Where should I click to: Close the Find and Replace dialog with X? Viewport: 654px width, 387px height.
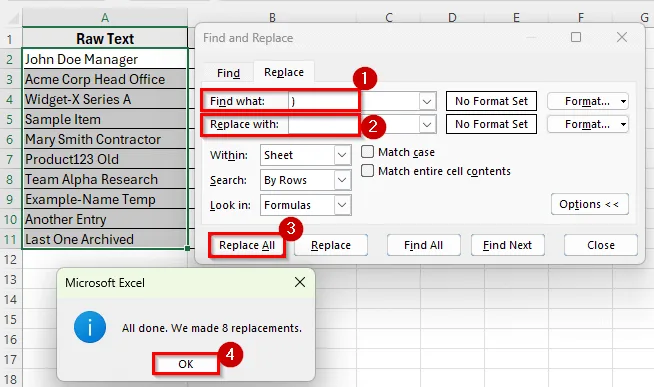click(622, 38)
